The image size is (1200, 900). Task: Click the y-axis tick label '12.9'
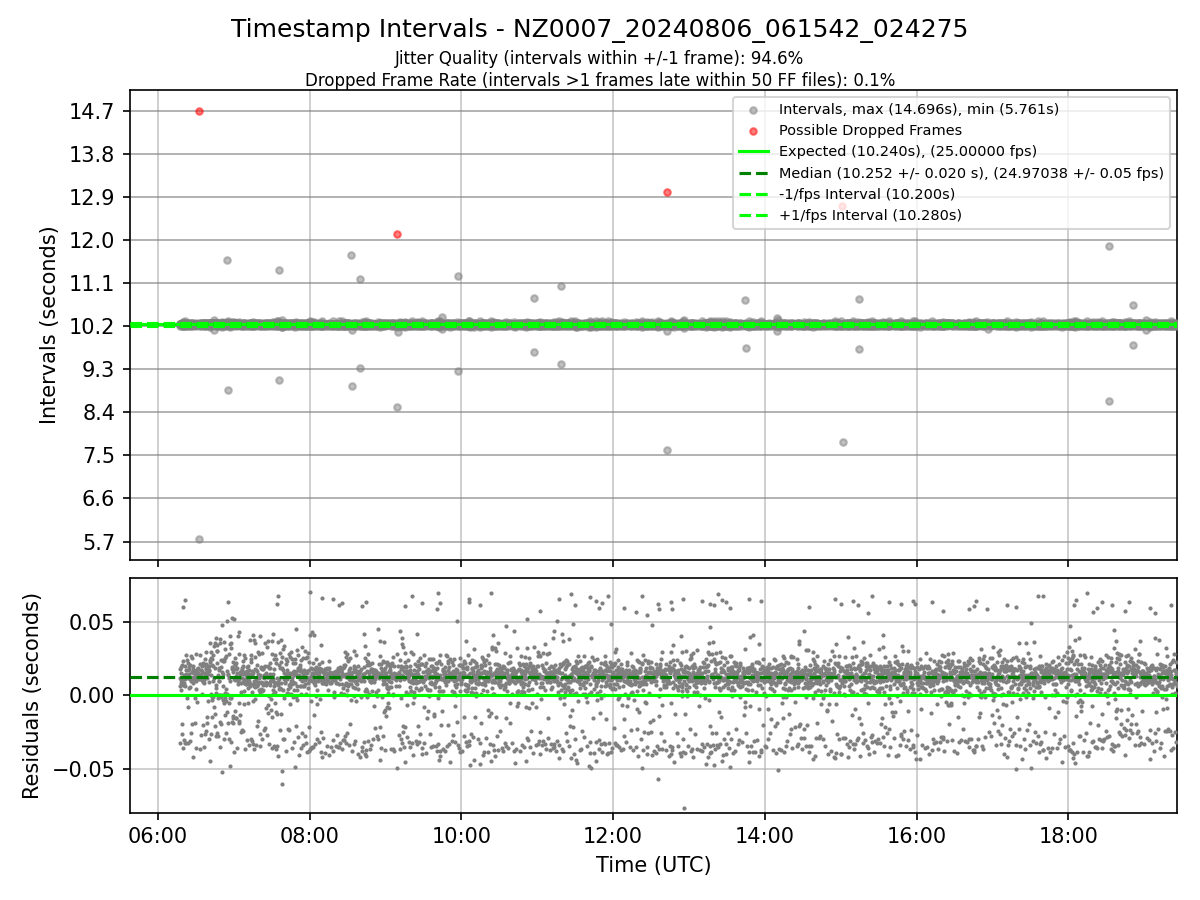point(92,197)
